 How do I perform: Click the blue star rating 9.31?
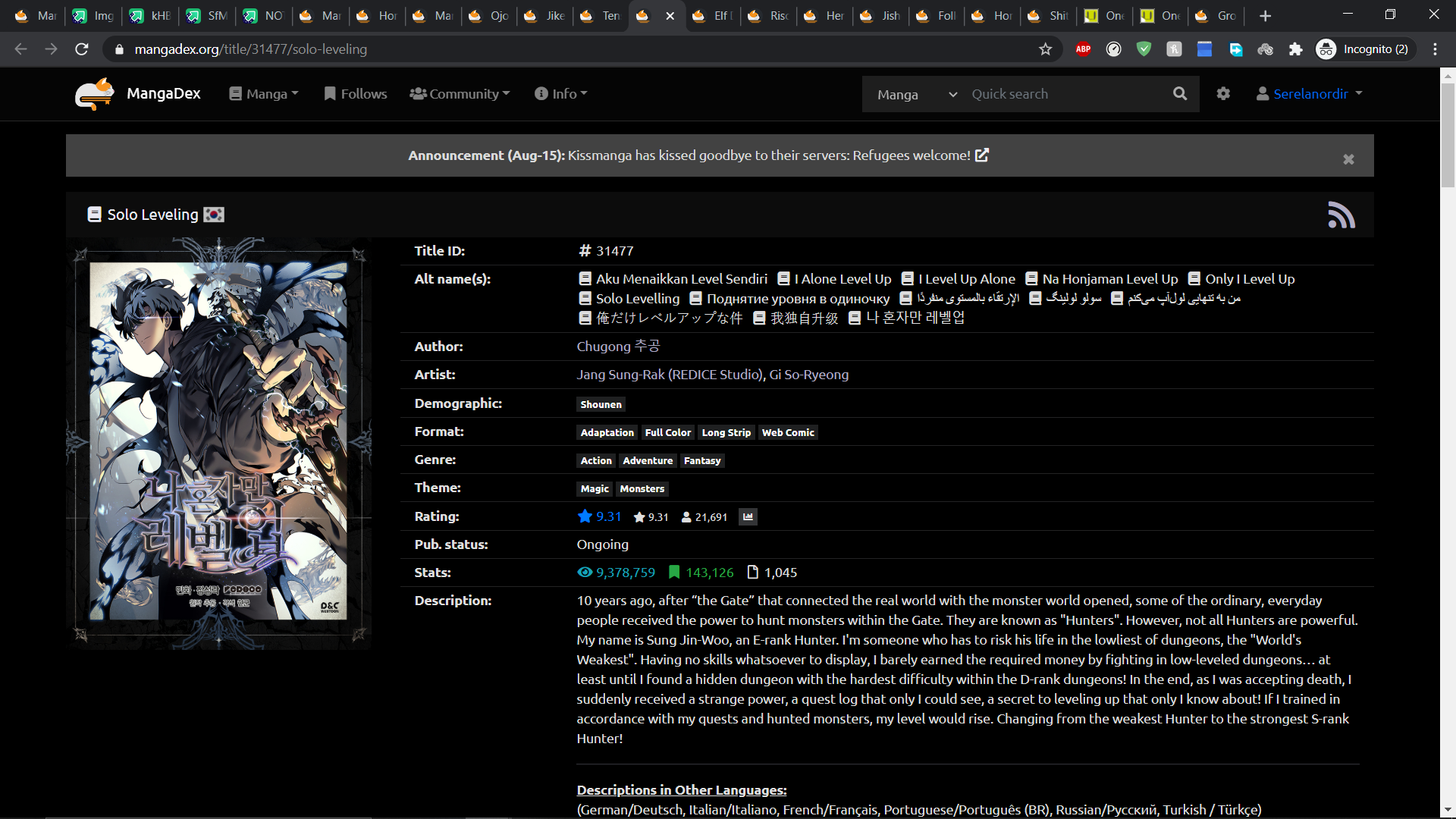(599, 516)
